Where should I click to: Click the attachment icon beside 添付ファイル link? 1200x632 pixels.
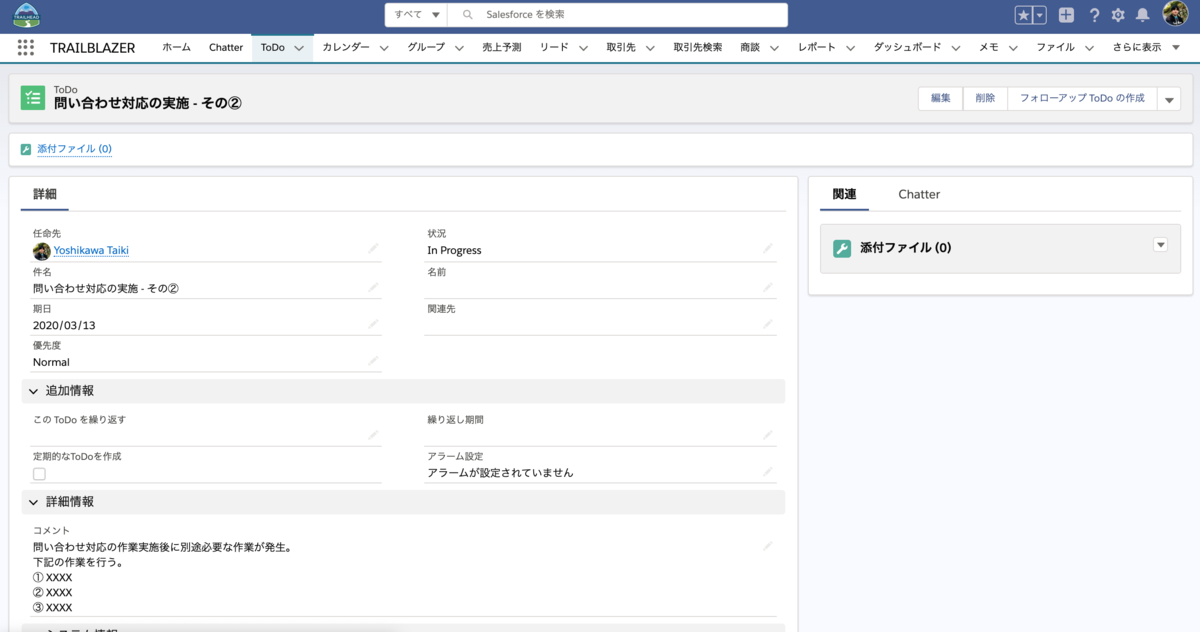pyautogui.click(x=25, y=148)
